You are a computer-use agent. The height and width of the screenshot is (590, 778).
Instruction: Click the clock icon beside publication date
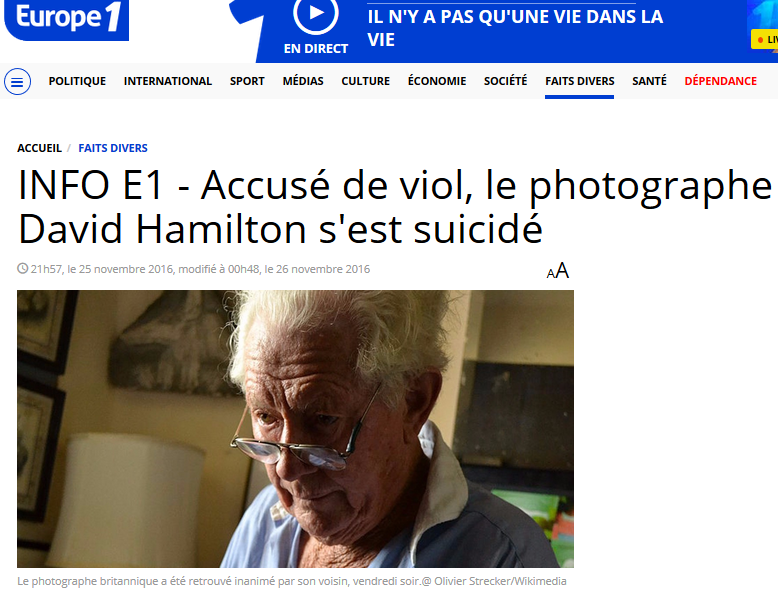pos(22,268)
